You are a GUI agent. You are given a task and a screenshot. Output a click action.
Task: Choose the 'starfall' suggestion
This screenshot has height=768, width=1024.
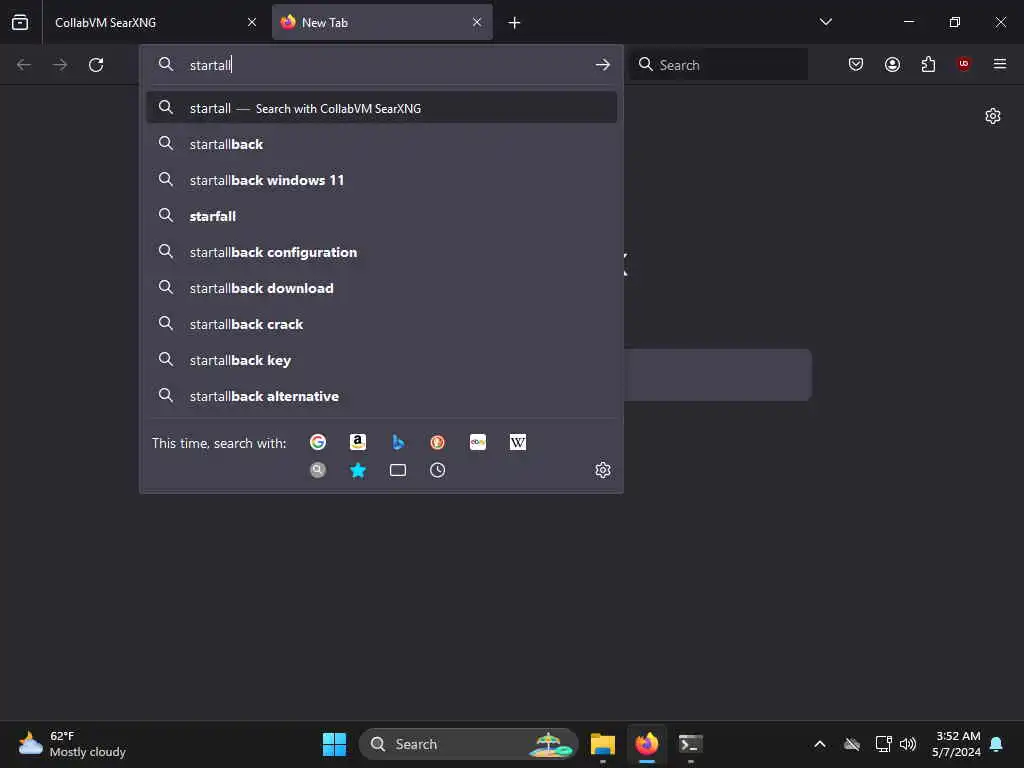[382, 216]
